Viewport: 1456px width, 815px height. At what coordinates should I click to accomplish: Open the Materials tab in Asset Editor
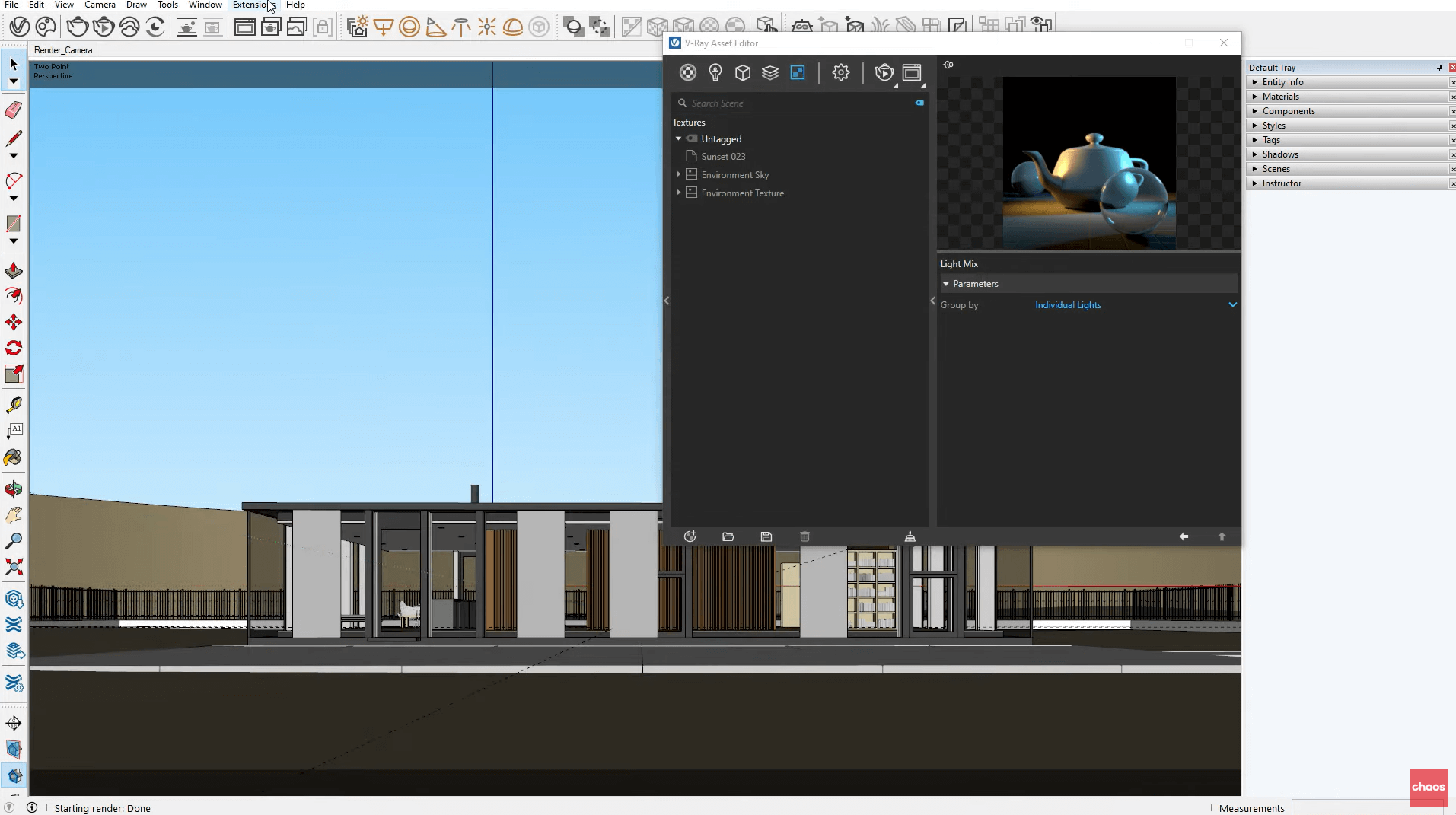(x=687, y=72)
